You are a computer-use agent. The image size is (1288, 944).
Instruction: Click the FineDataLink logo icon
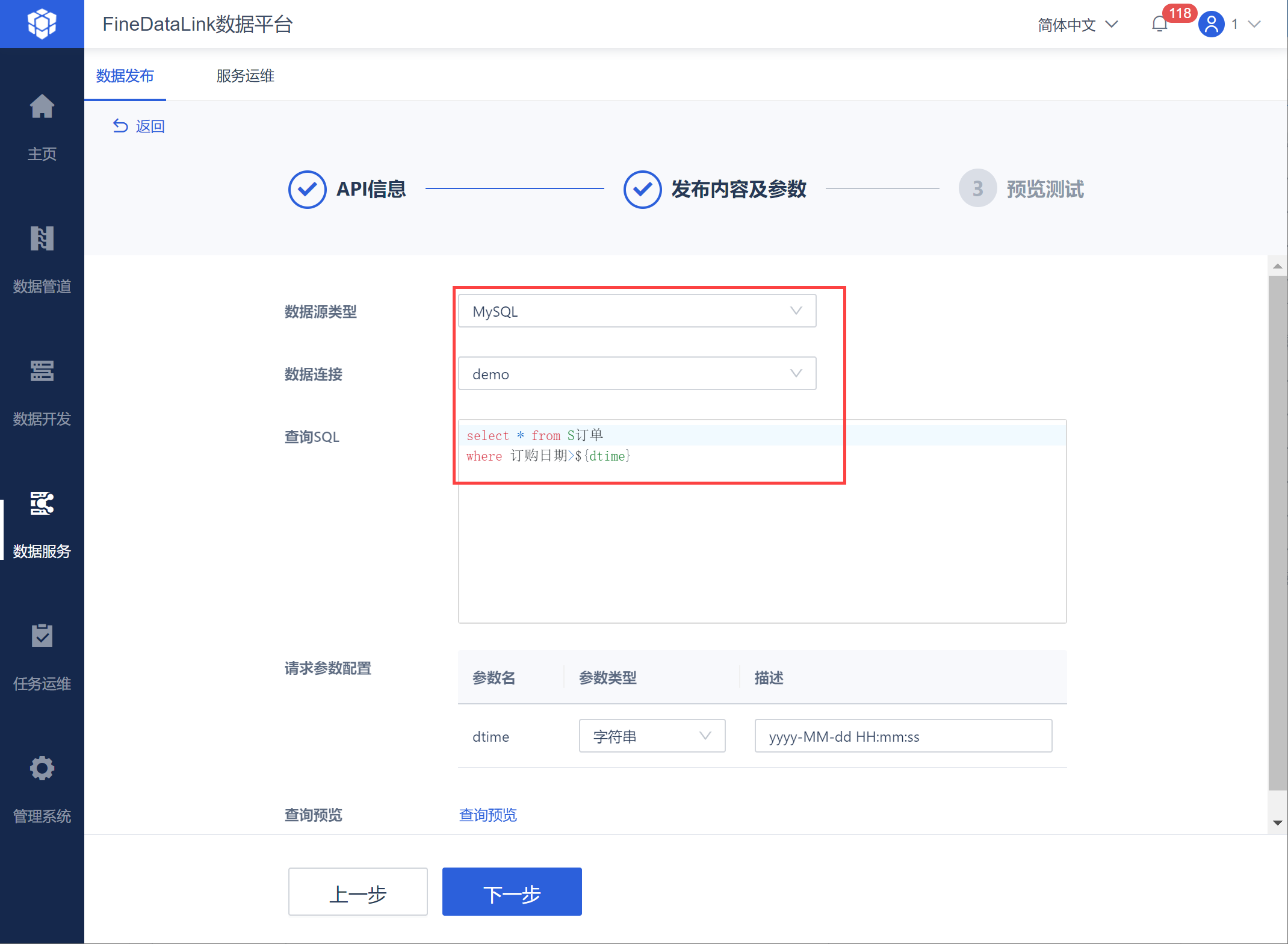(42, 24)
